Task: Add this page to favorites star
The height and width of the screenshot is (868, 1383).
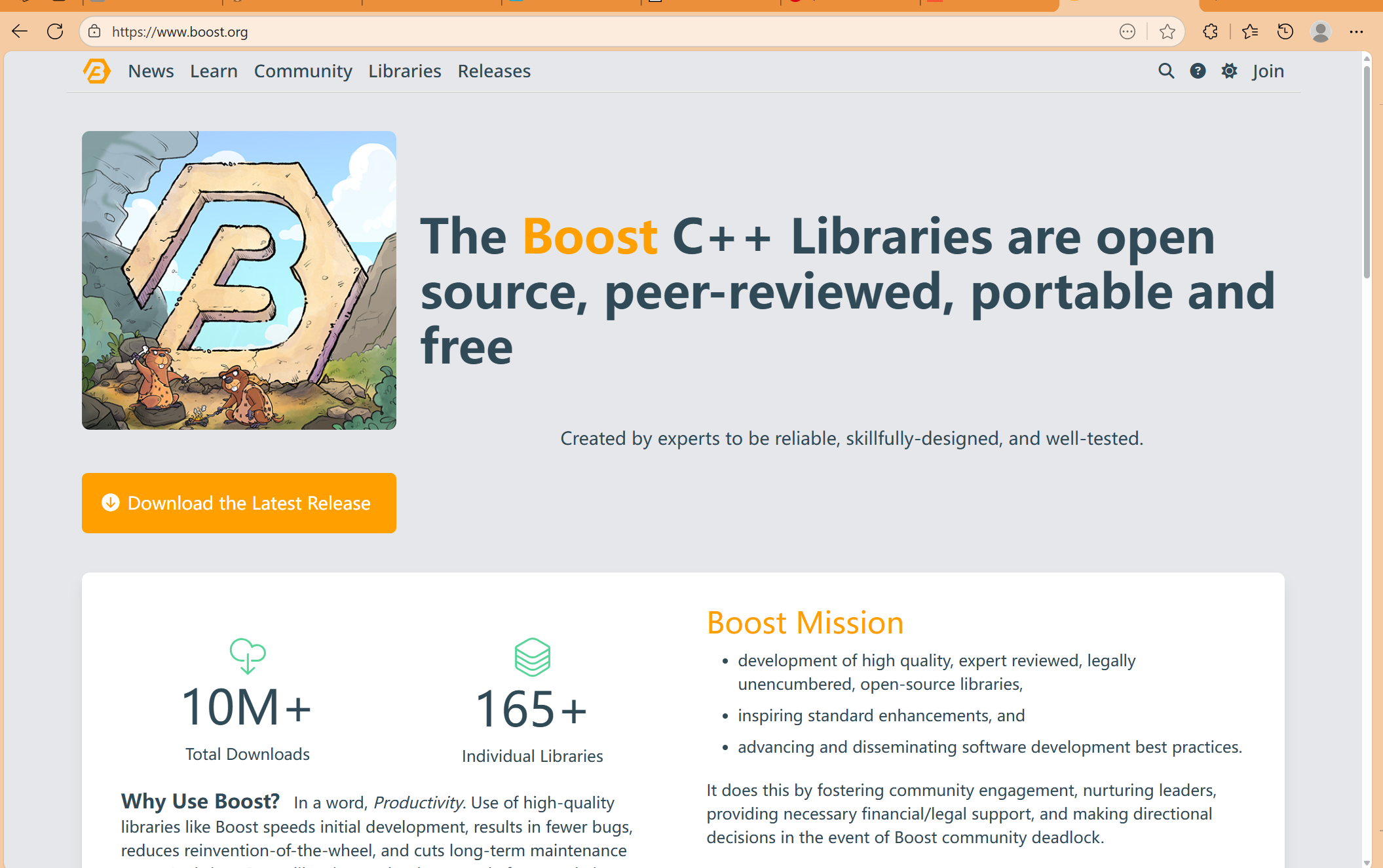Action: pos(1167,31)
